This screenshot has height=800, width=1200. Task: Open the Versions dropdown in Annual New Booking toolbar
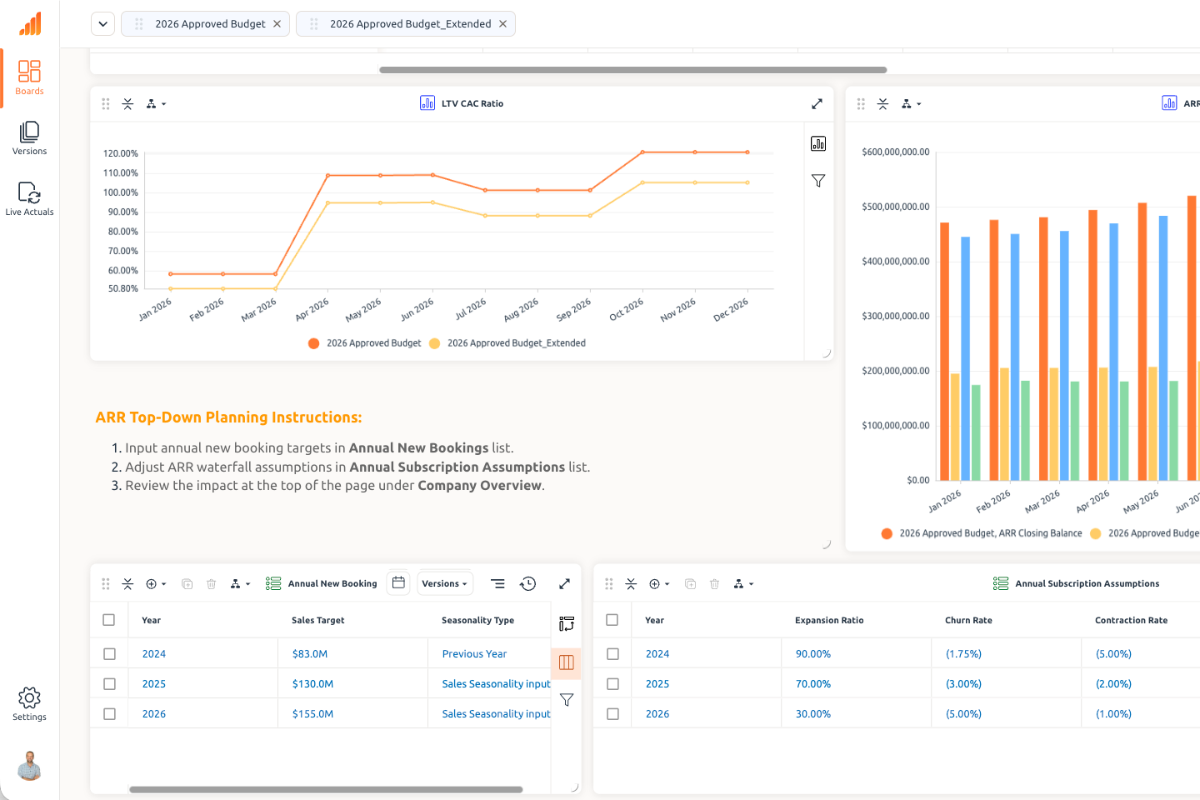pyautogui.click(x=444, y=583)
